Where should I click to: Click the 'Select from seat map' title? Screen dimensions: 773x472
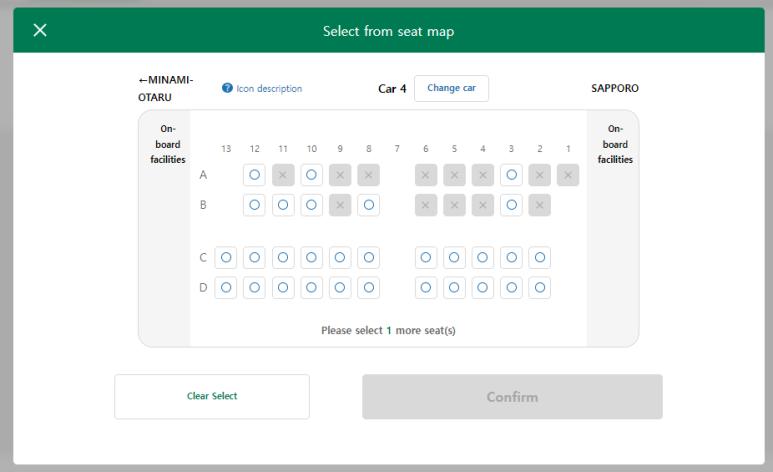pos(388,31)
